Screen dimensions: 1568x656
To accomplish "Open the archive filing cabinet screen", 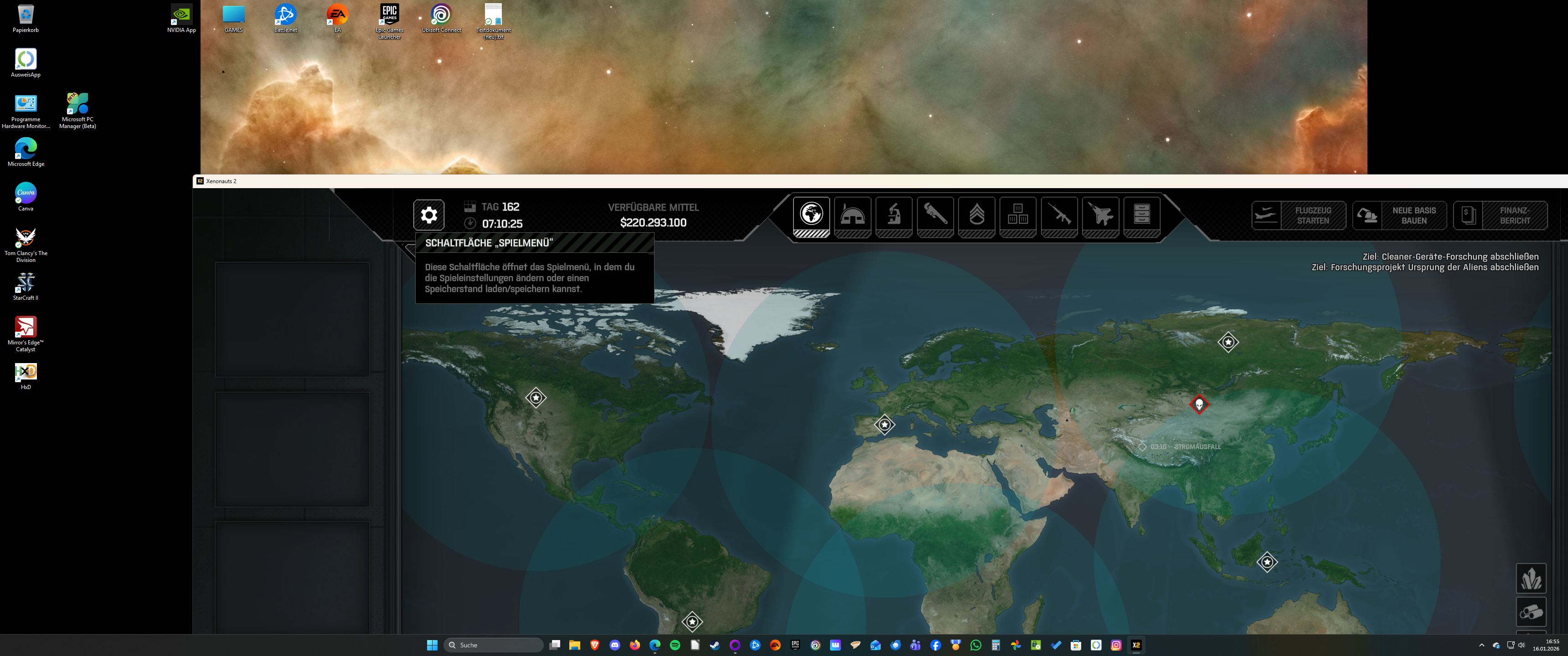I will click(x=1141, y=215).
